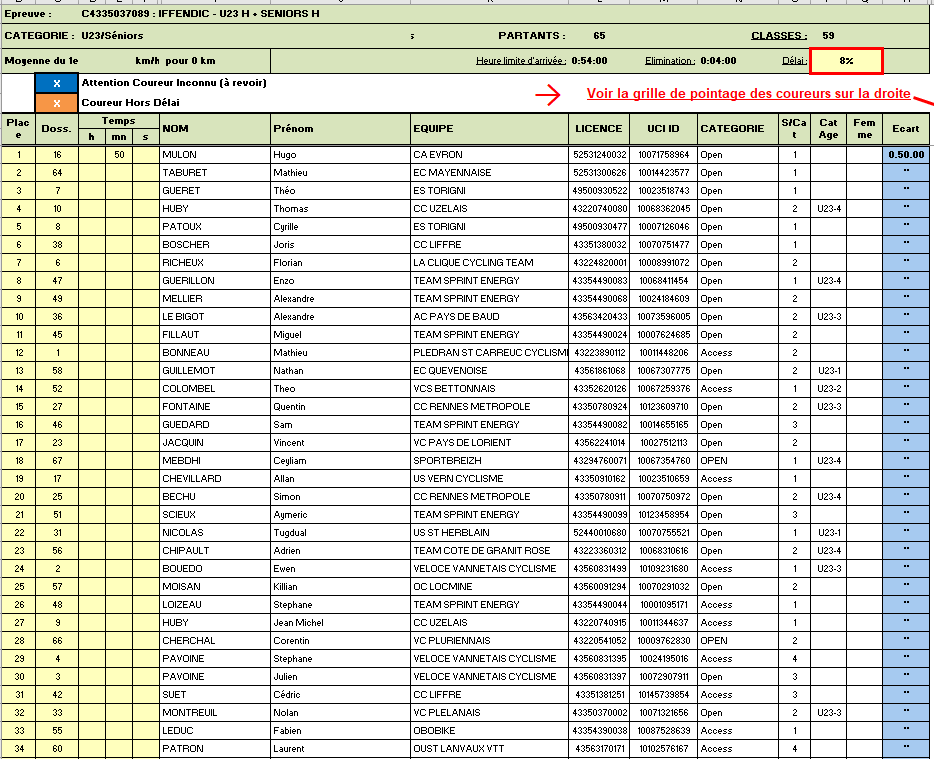Select the EQUIPE column header

490,129
